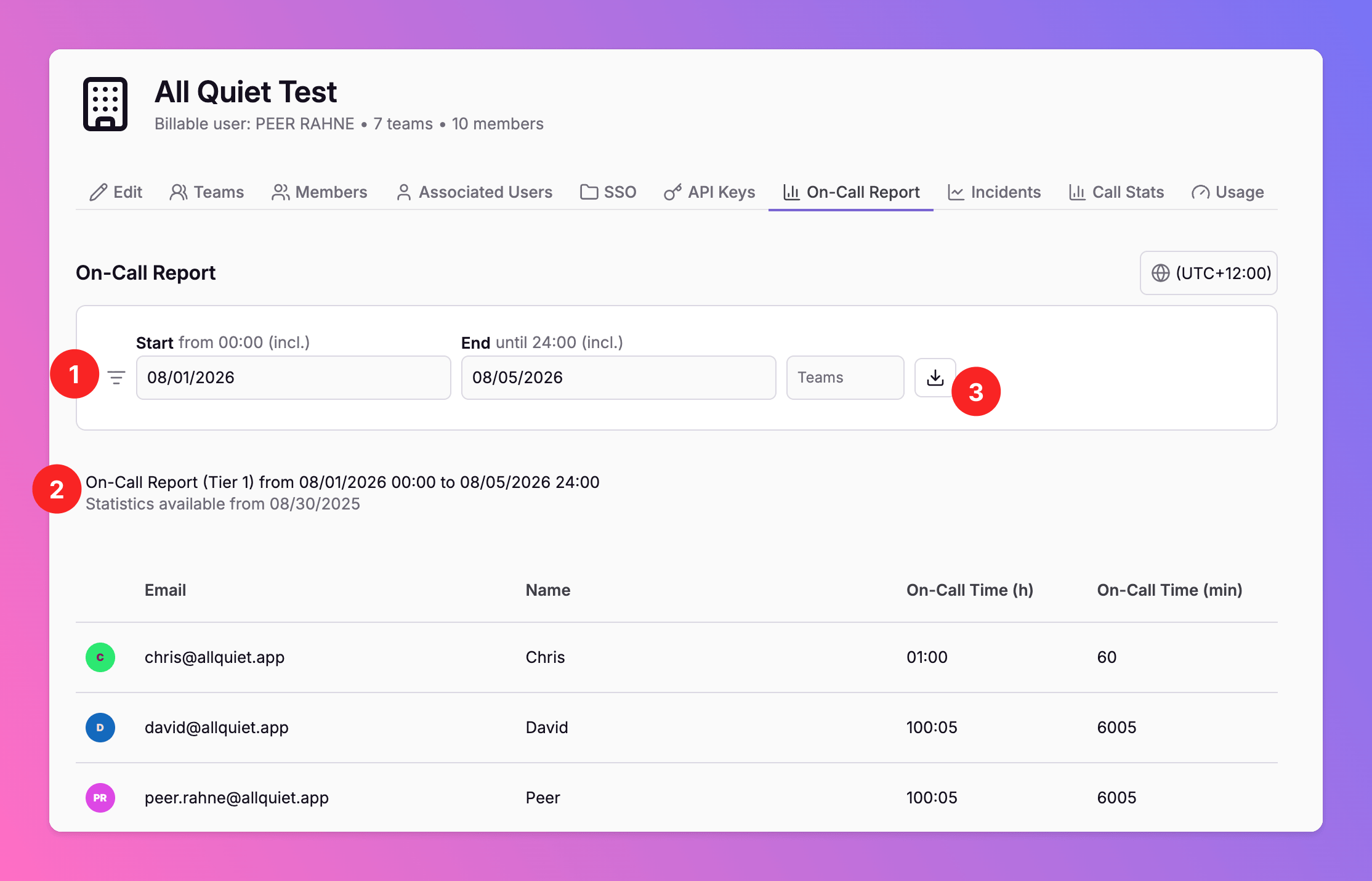
Task: Click the Billable user PEER RAHNE text
Action: click(254, 124)
